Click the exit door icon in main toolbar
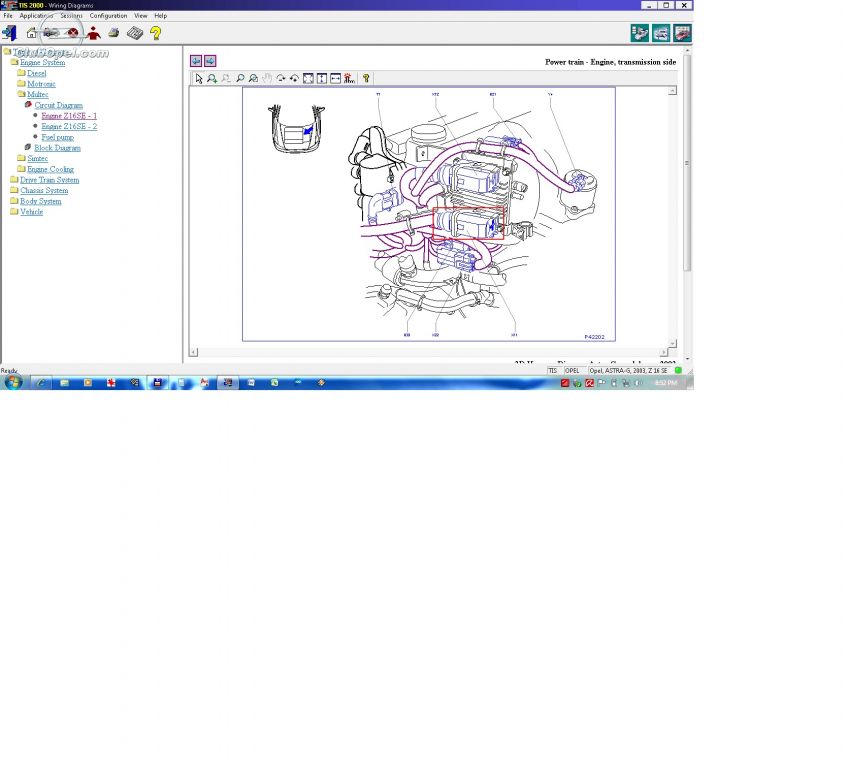The image size is (847, 768). pos(9,33)
